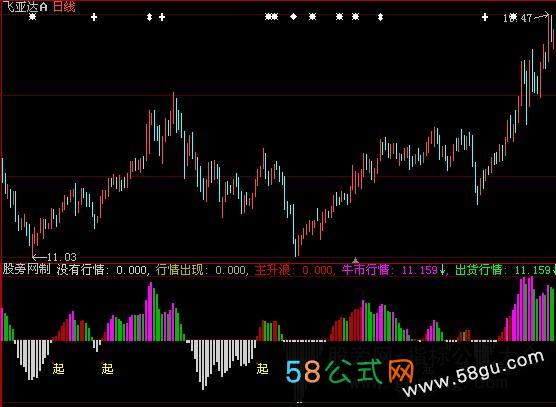
Task: Click the 起 signal nearest the 58公式网 watermark
Action: click(x=262, y=369)
